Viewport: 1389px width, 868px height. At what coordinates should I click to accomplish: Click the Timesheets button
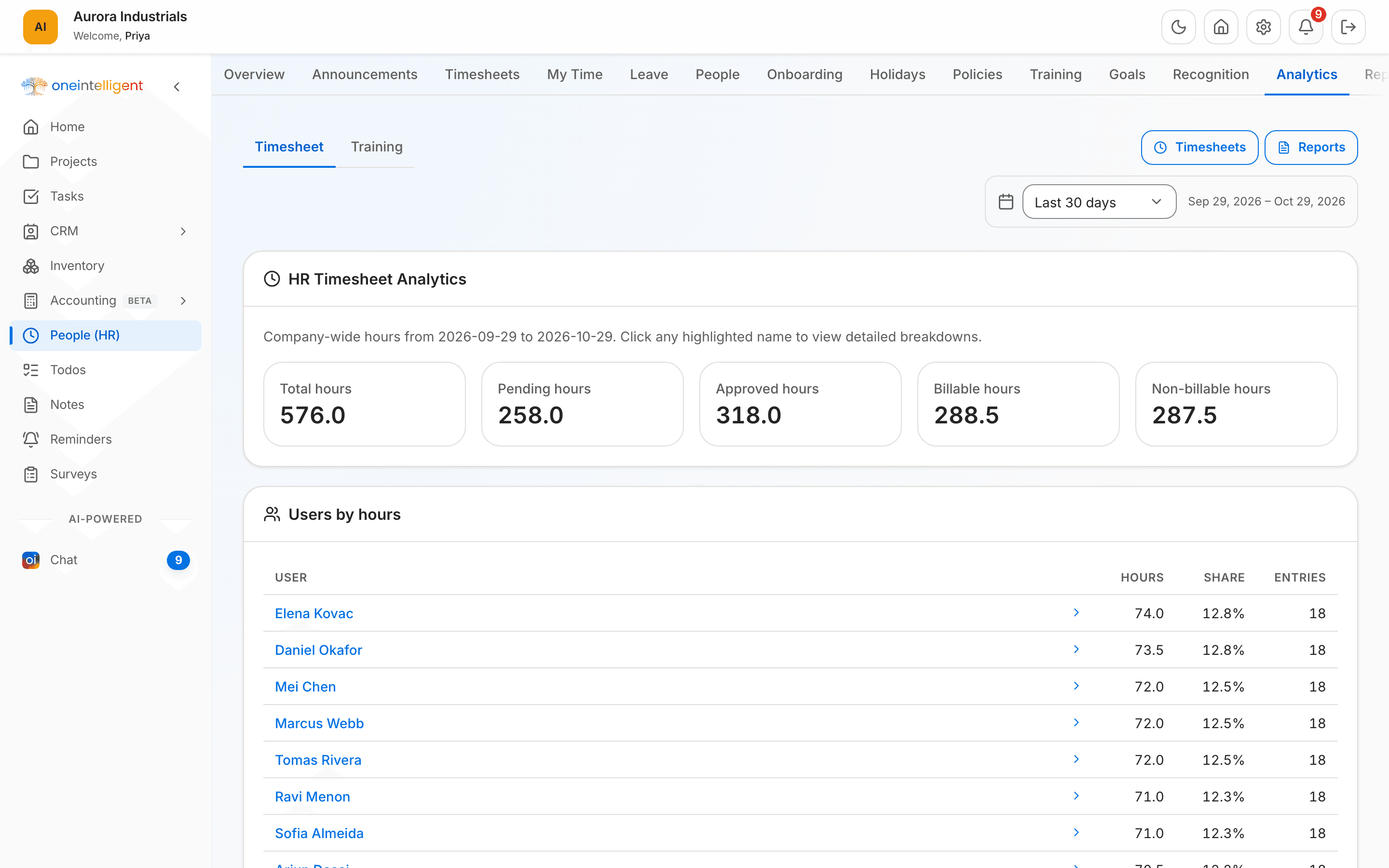1199,148
